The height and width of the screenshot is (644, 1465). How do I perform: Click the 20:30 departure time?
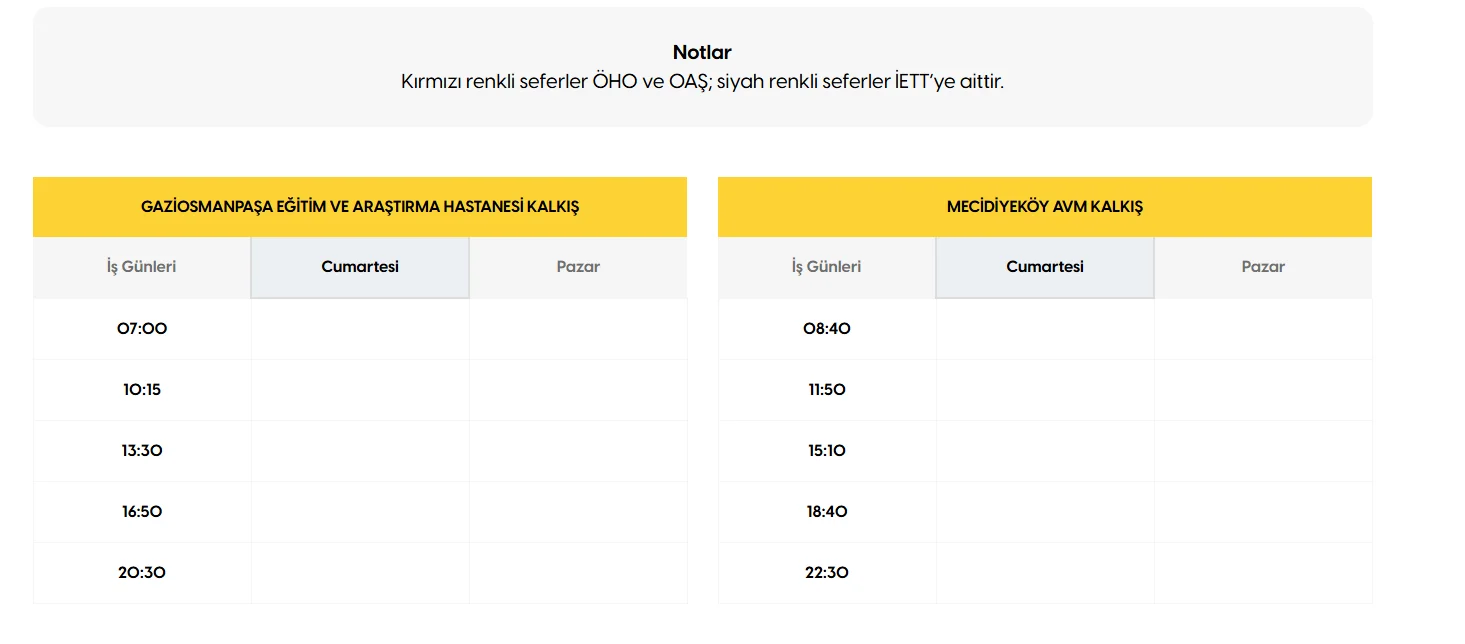[x=142, y=572]
